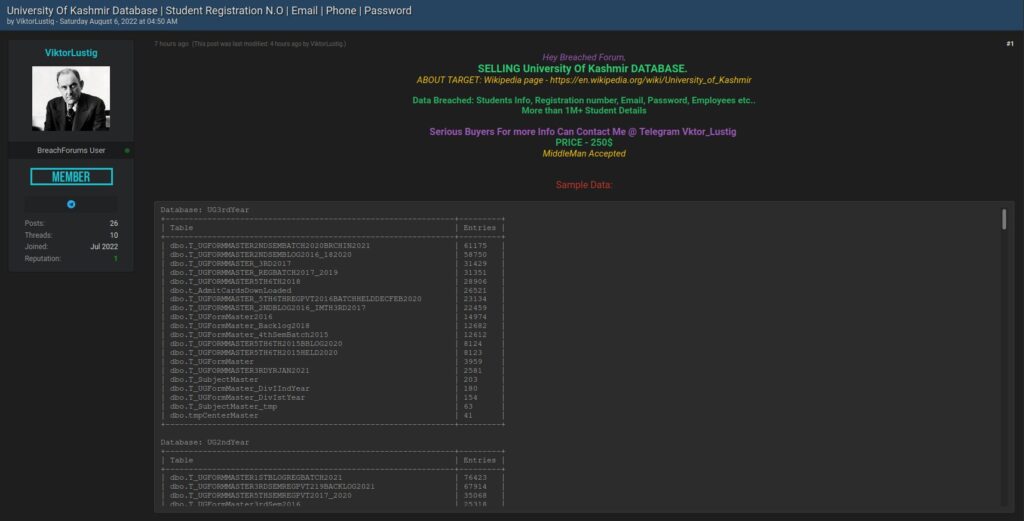Image resolution: width=1024 pixels, height=521 pixels.
Task: Click row dbo.T_SubjectMaster_tmp
Action: [333, 407]
